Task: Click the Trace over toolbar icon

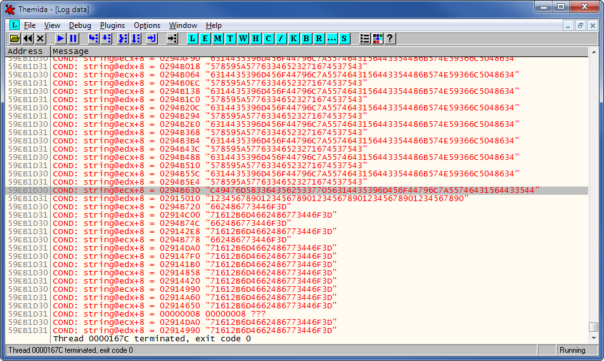Action: (x=136, y=39)
